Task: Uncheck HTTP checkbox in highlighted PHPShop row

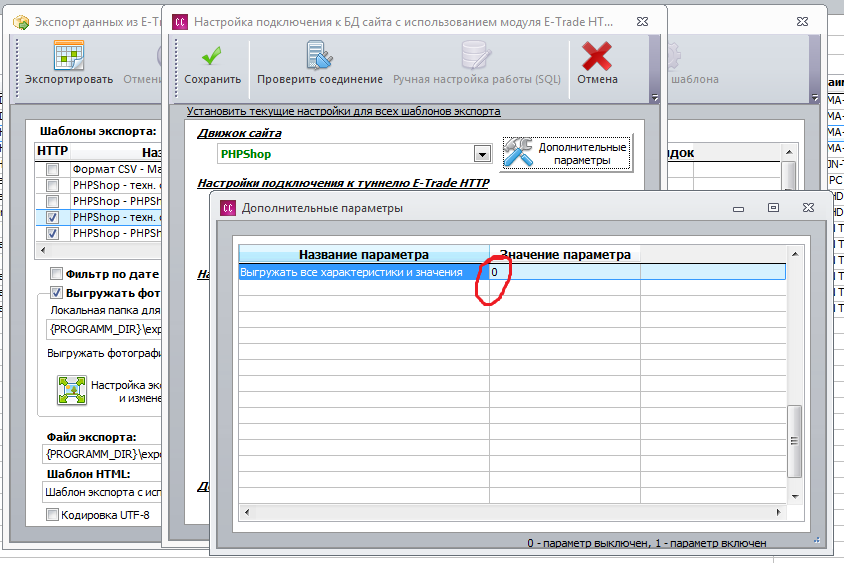Action: 52,218
